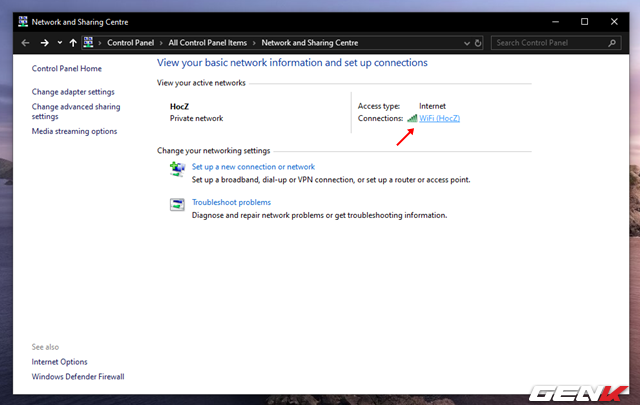Open Internet Options link

60,362
